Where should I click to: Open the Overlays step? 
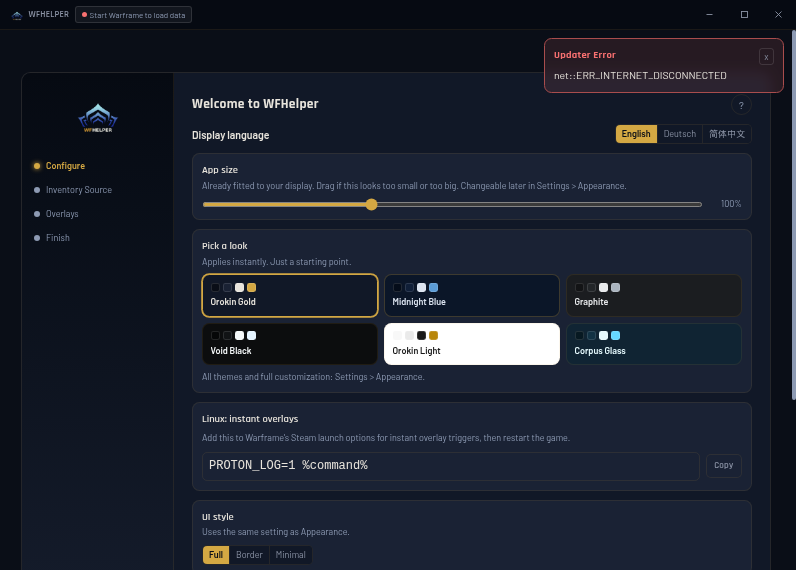56,214
